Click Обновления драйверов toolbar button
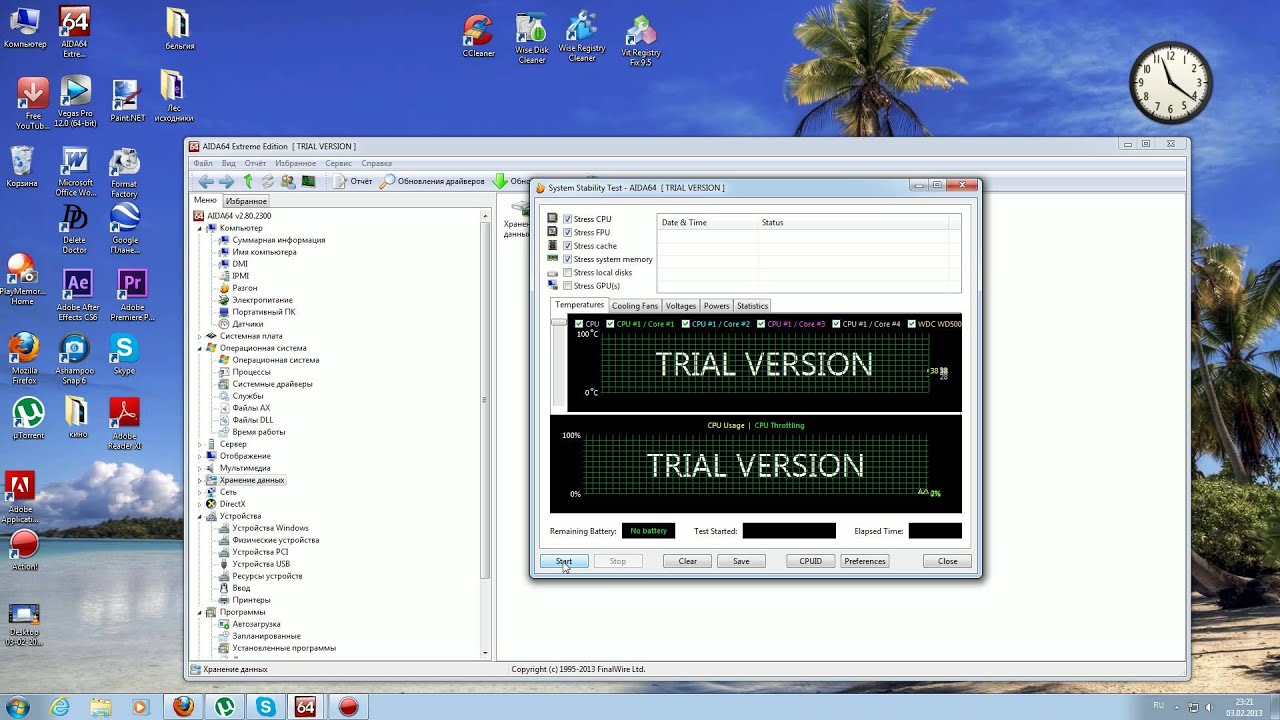This screenshot has width=1280, height=720. click(x=432, y=181)
